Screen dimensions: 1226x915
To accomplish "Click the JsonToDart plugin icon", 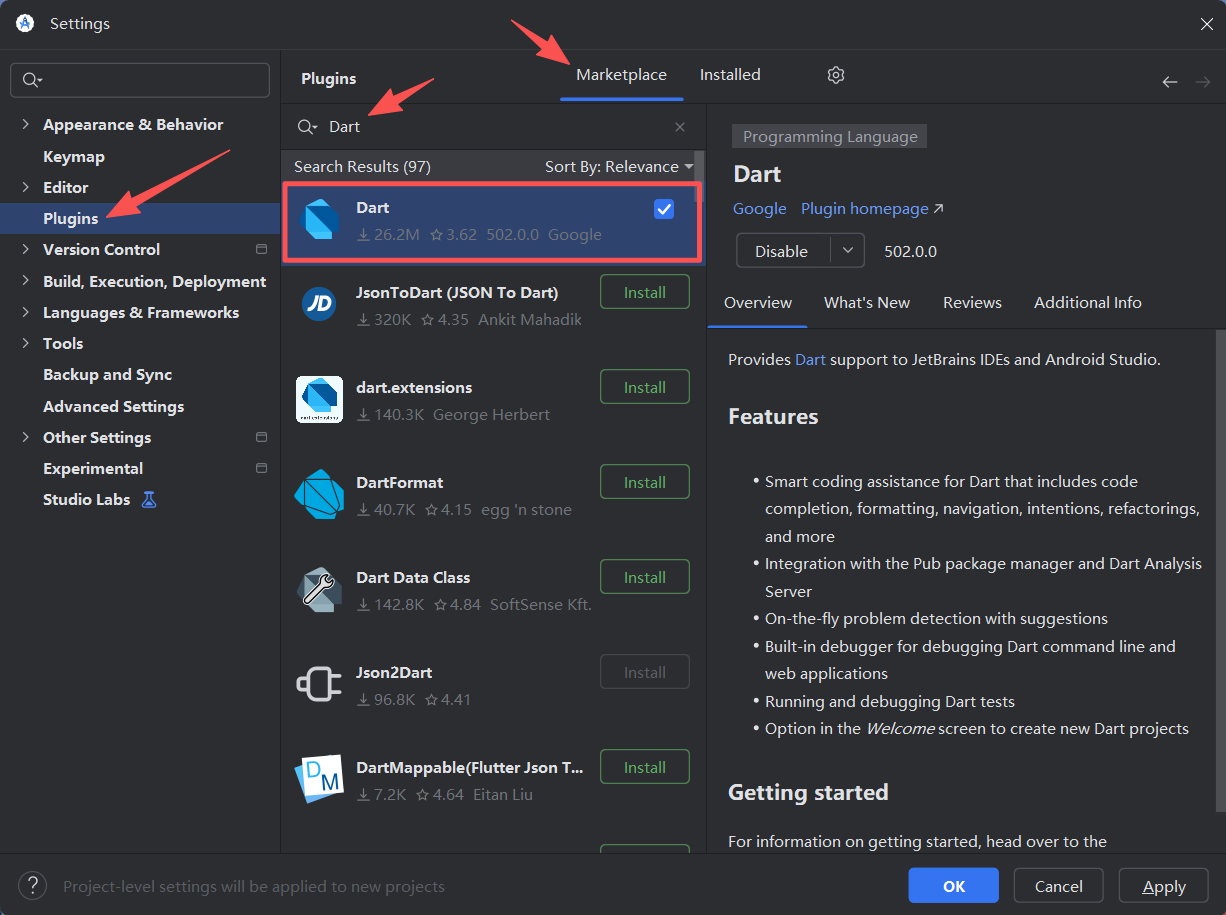I will click(x=320, y=305).
